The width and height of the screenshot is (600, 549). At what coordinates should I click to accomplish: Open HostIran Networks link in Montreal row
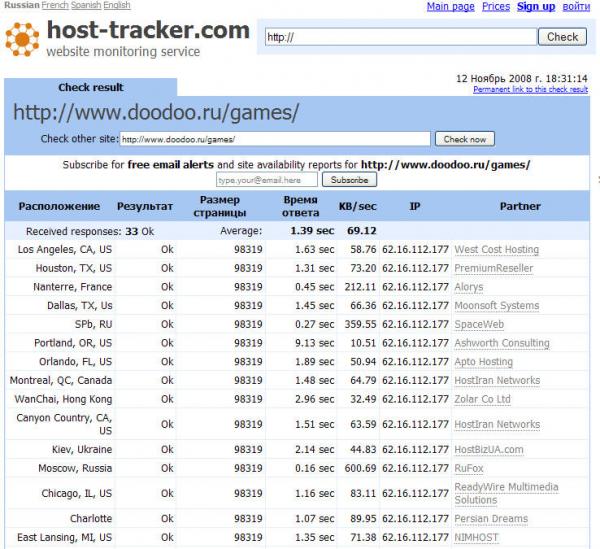click(497, 381)
